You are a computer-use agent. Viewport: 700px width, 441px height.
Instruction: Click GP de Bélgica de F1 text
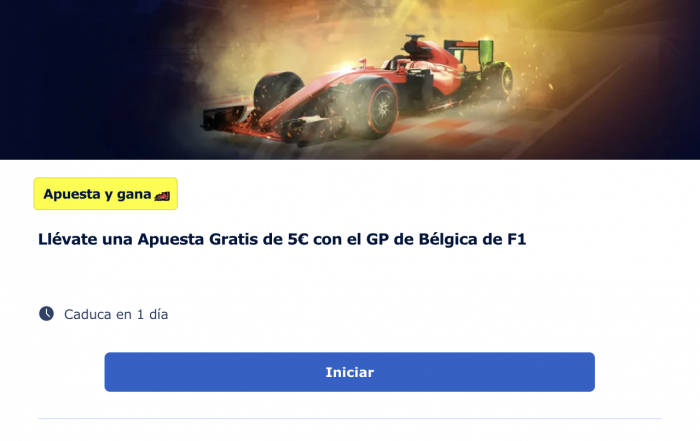coord(446,239)
